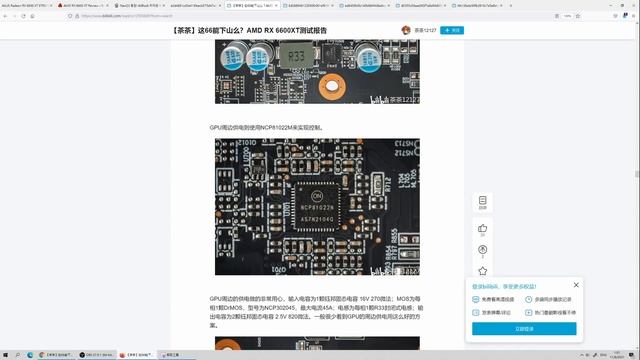
Task: Open the Windows Start menu
Action: click(x=5, y=355)
